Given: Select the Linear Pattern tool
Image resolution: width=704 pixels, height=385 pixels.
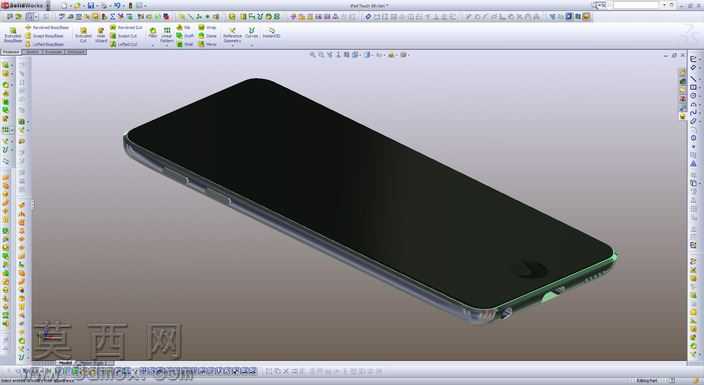Looking at the screenshot, I should [x=167, y=34].
